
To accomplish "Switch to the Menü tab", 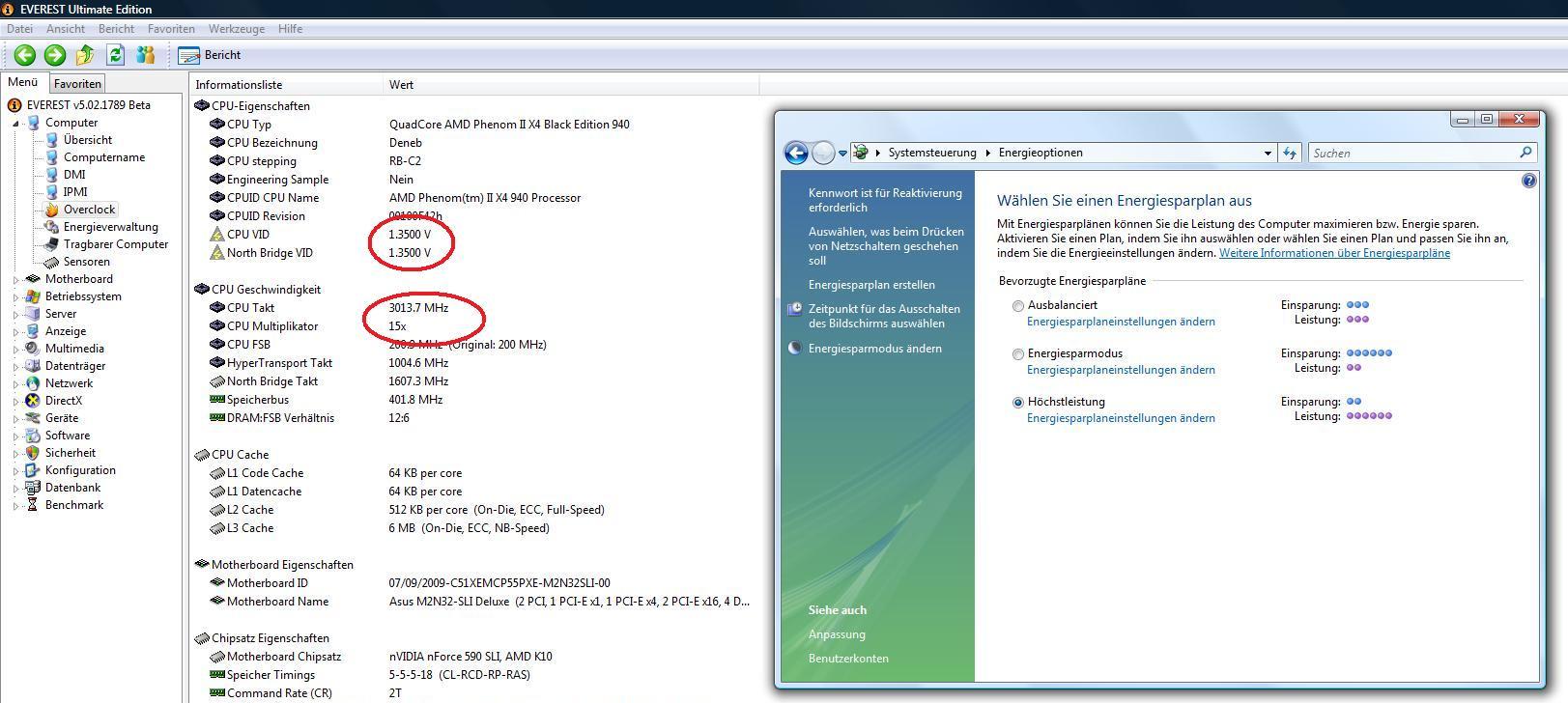I will tap(23, 83).
